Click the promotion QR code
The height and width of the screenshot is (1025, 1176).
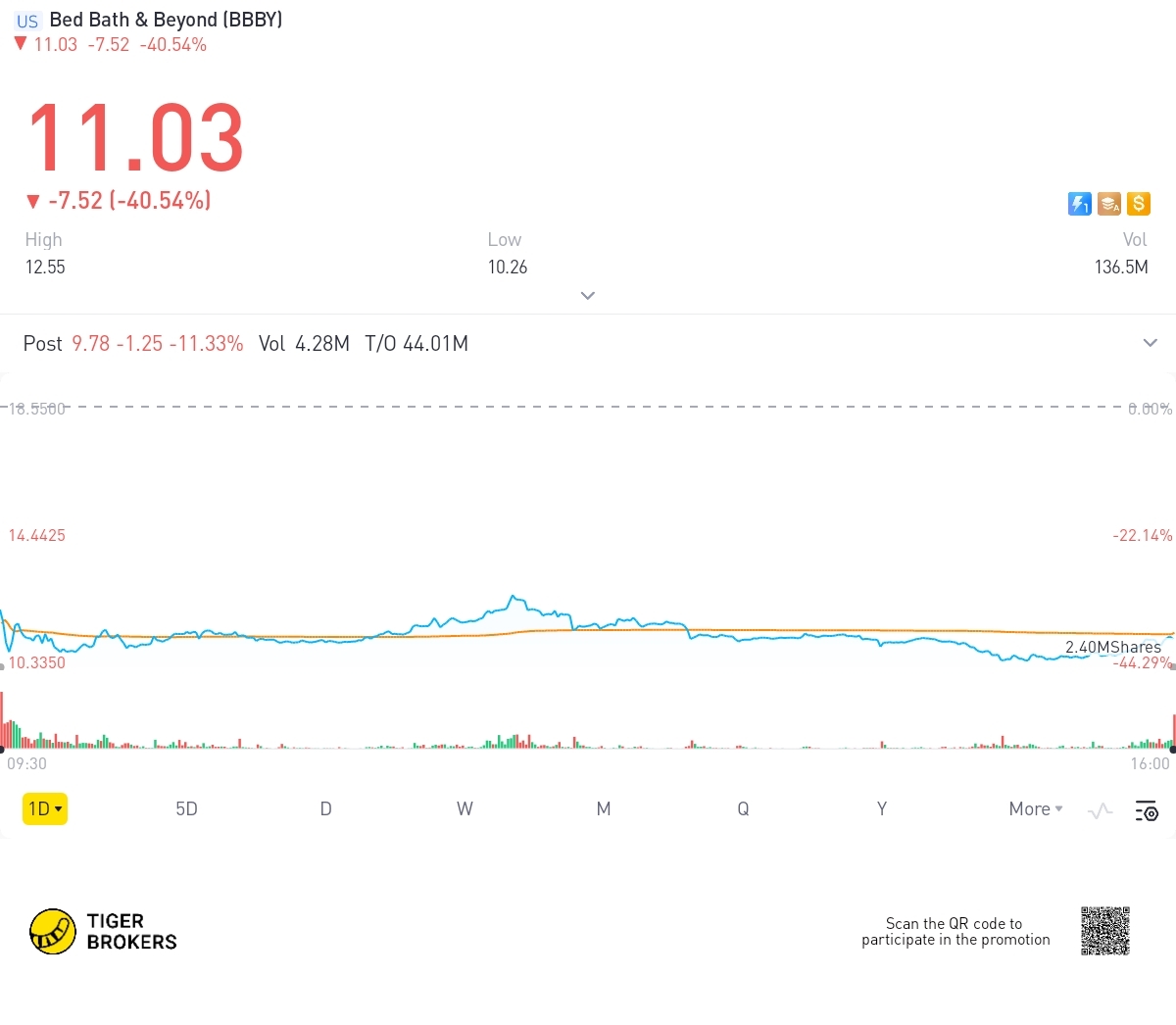tap(1104, 931)
